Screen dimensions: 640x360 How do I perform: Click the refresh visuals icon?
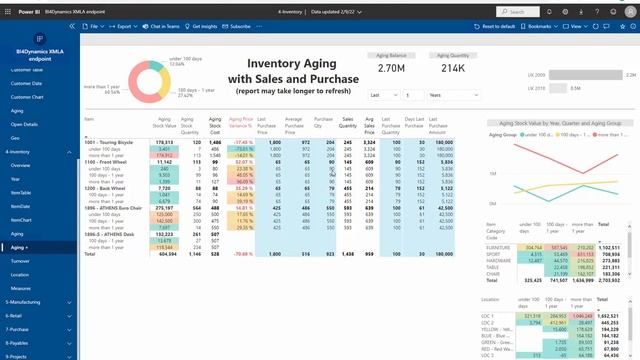click(x=596, y=26)
